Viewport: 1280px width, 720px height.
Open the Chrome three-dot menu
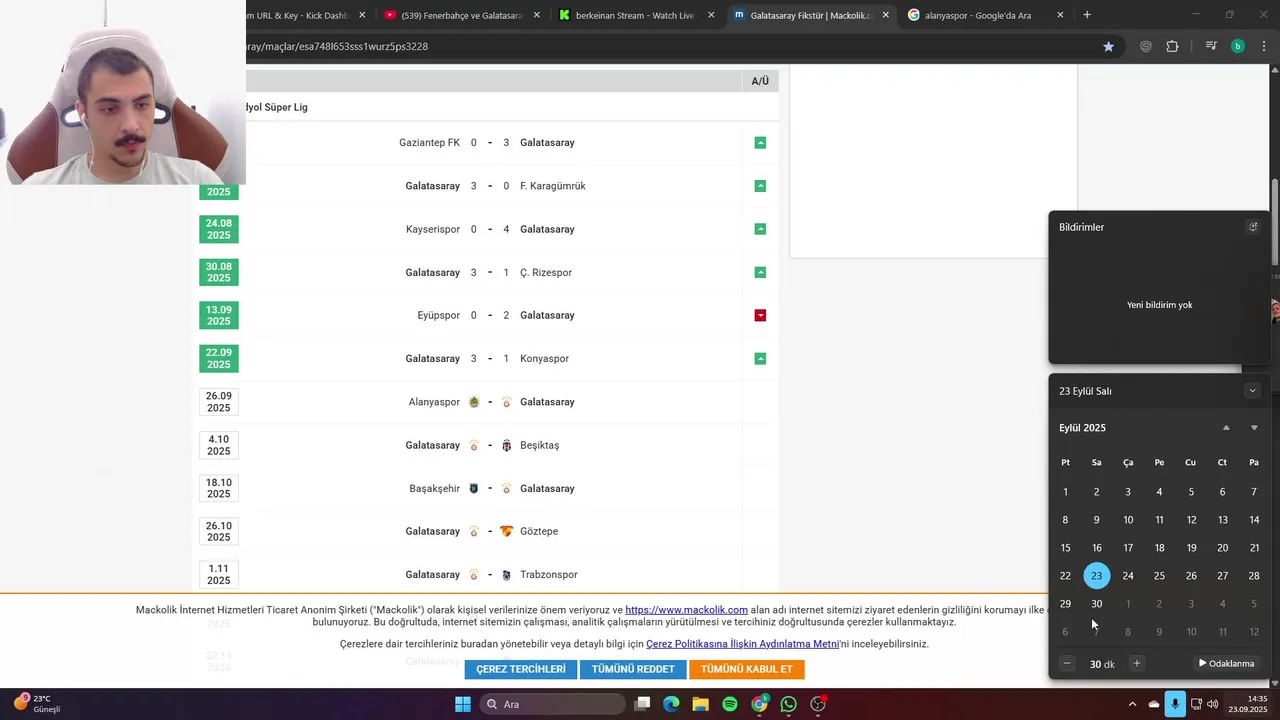click(1264, 46)
